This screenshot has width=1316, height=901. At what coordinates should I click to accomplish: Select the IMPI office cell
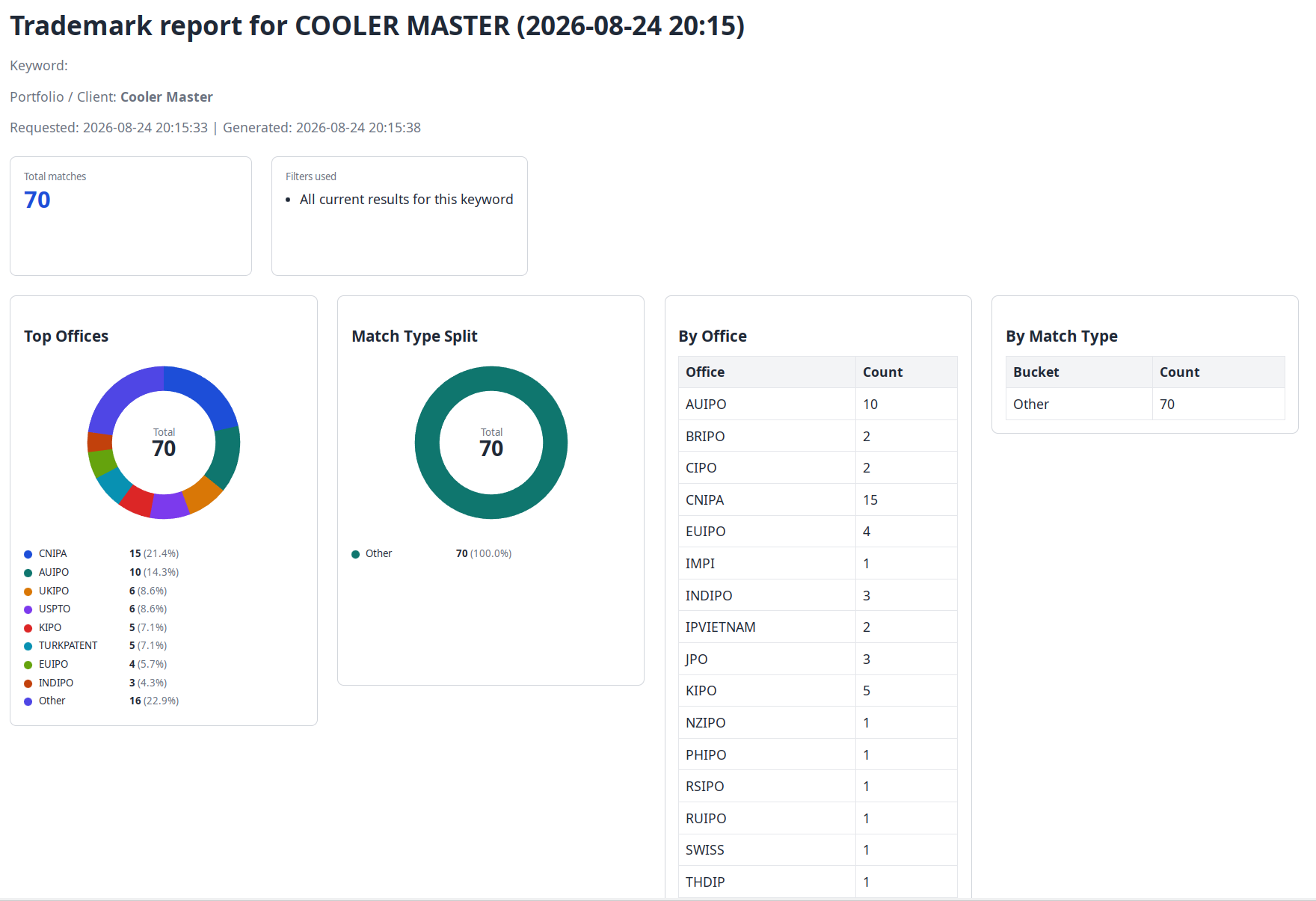tap(767, 564)
